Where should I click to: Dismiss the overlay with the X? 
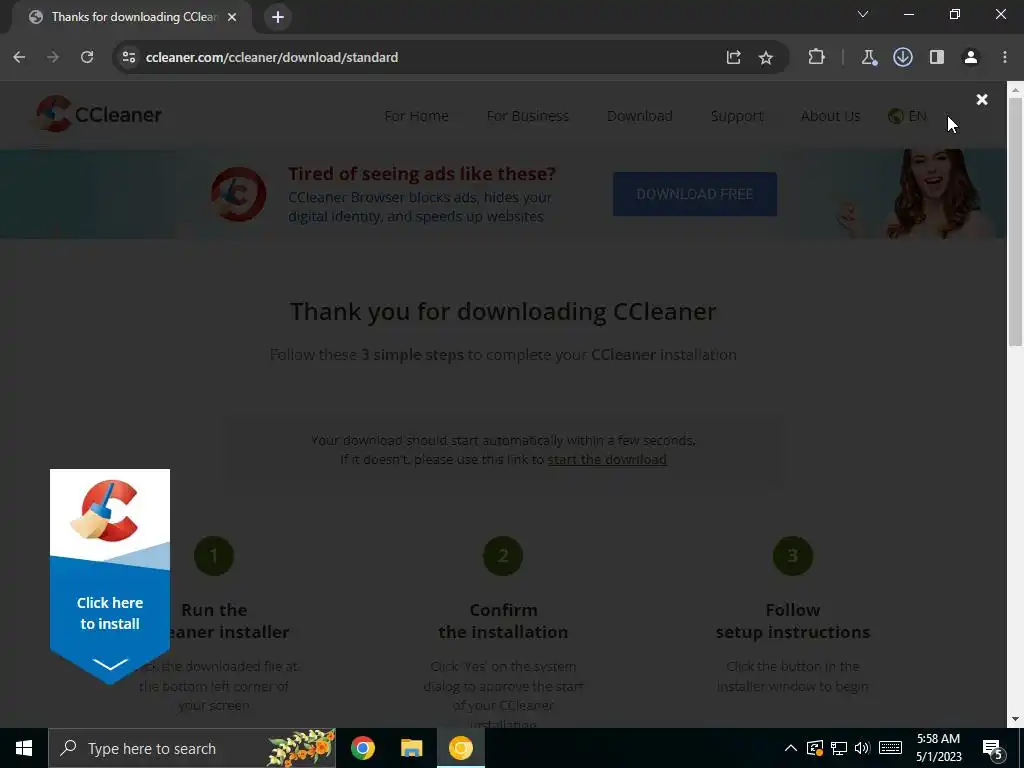(x=982, y=99)
